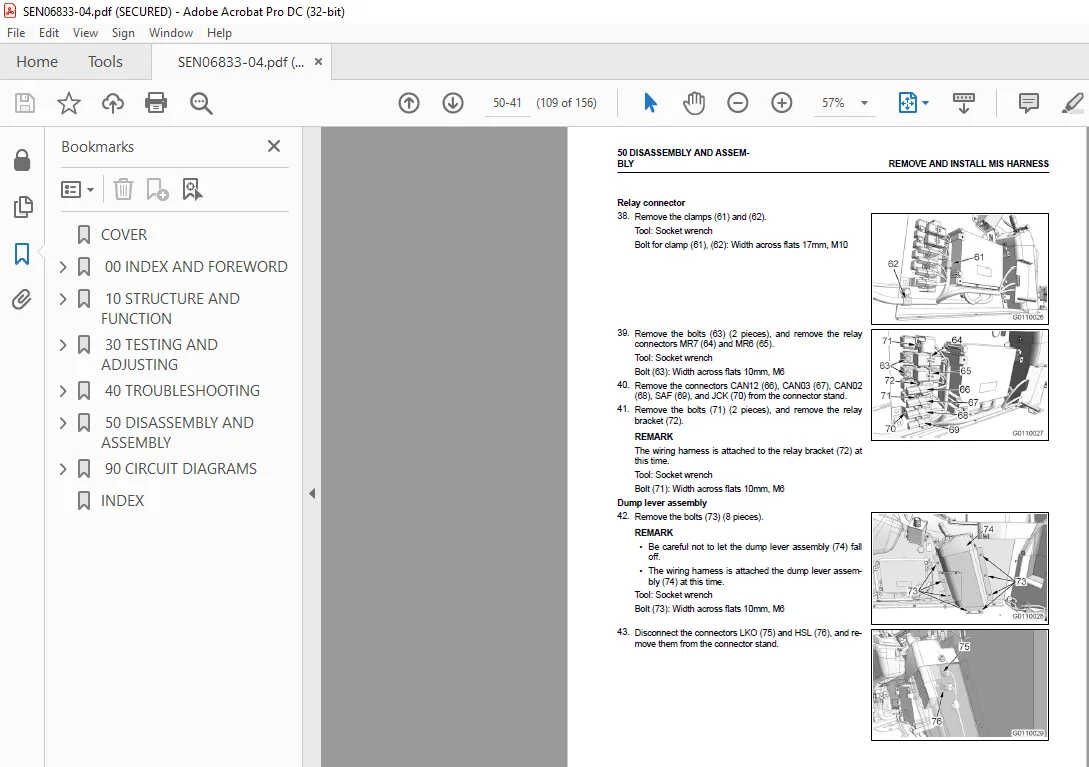This screenshot has width=1089, height=767.
Task: Click the Save file icon
Action: click(x=25, y=104)
